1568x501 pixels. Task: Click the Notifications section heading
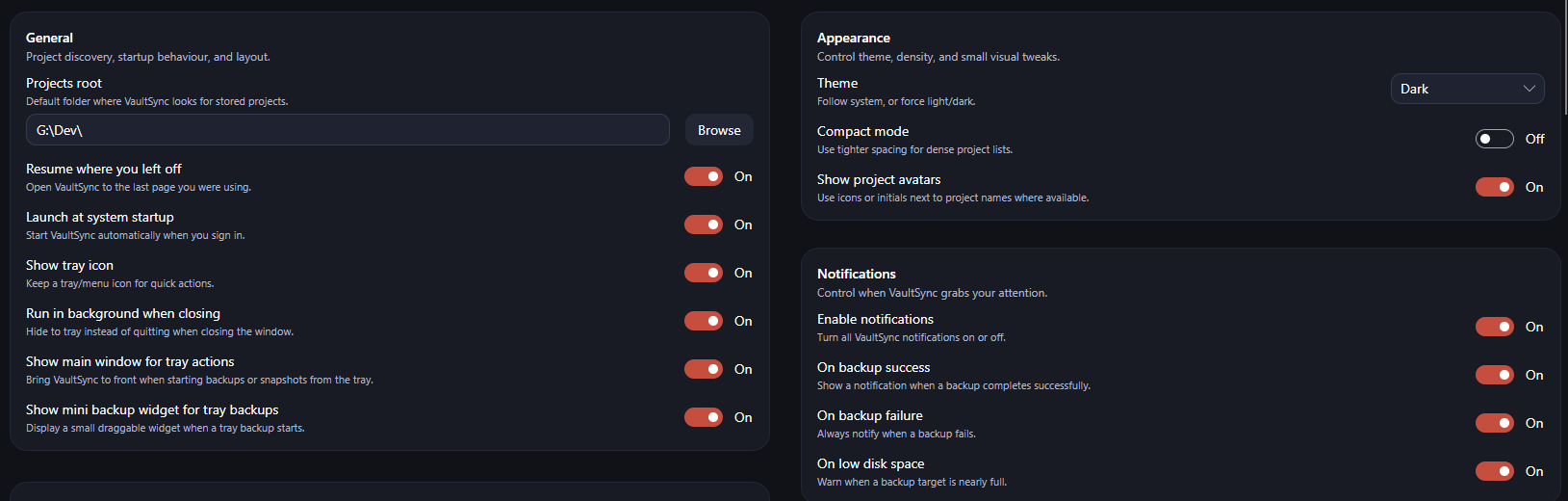tap(856, 274)
